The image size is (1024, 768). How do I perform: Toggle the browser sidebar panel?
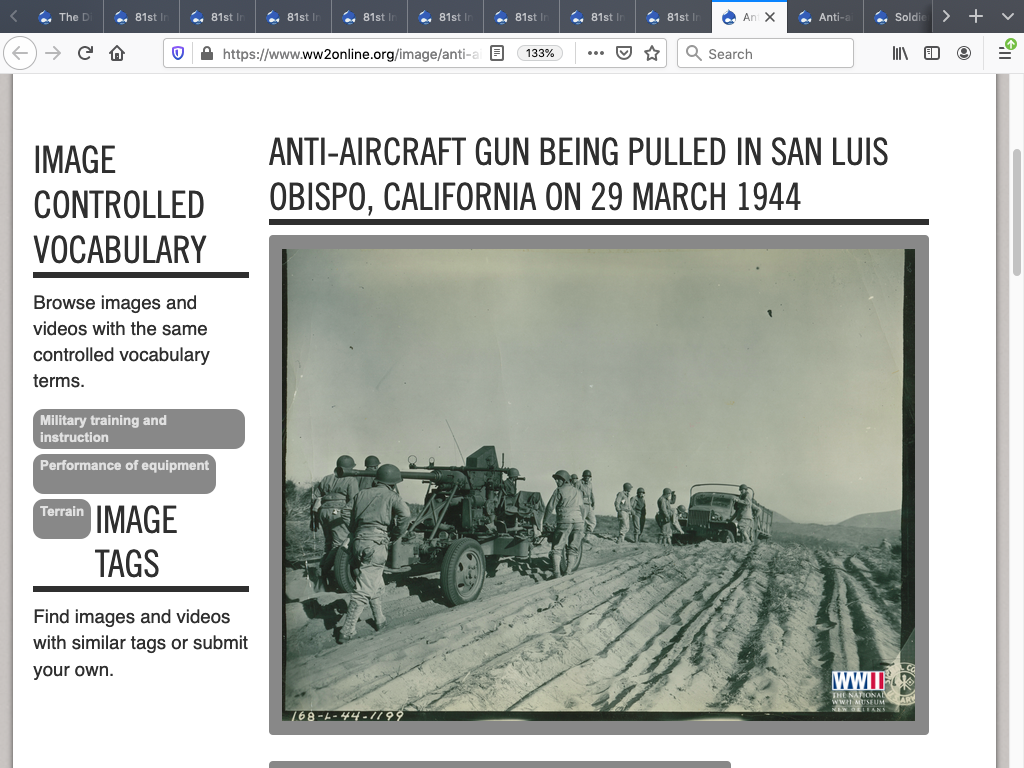pos(932,54)
